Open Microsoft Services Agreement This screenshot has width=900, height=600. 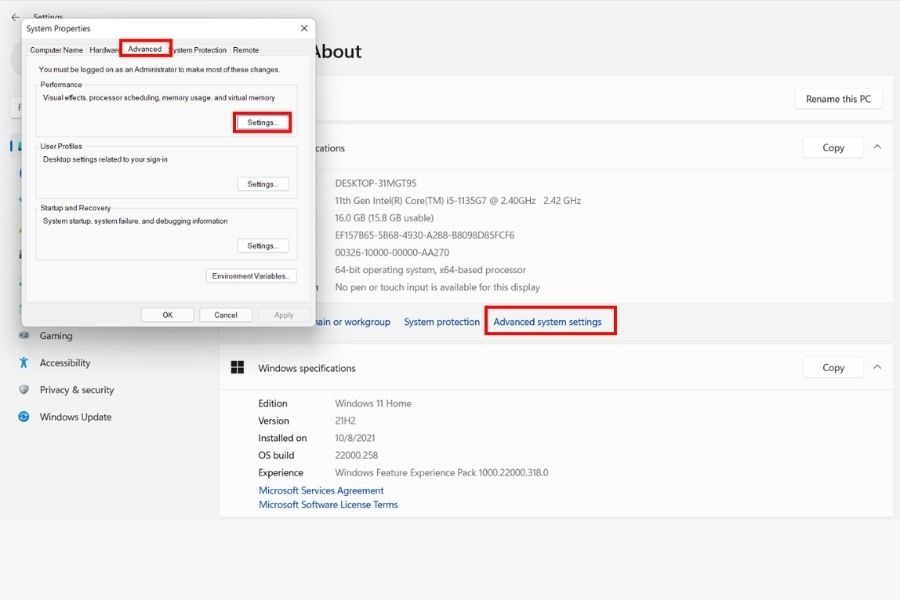[320, 490]
